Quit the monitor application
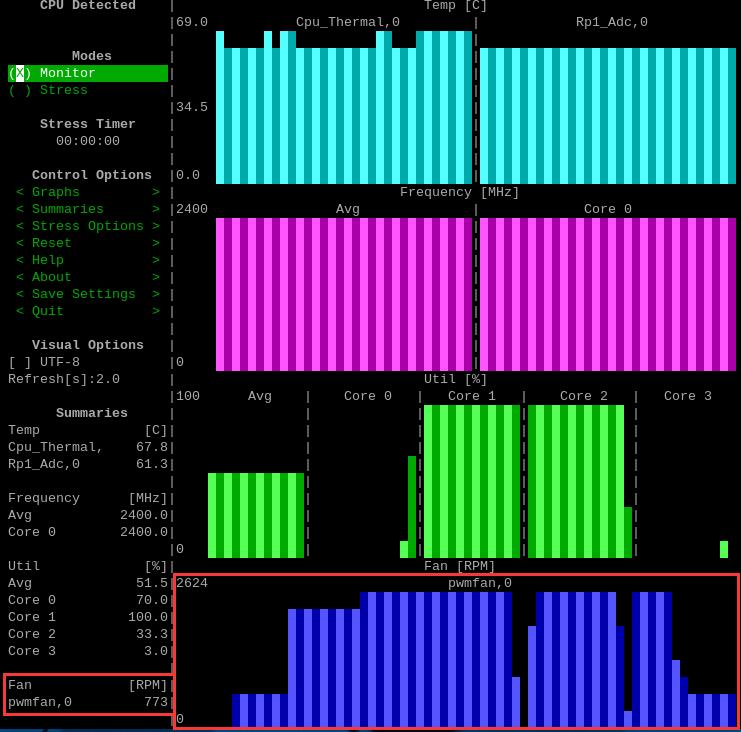Image resolution: width=741 pixels, height=732 pixels. pyautogui.click(x=87, y=311)
